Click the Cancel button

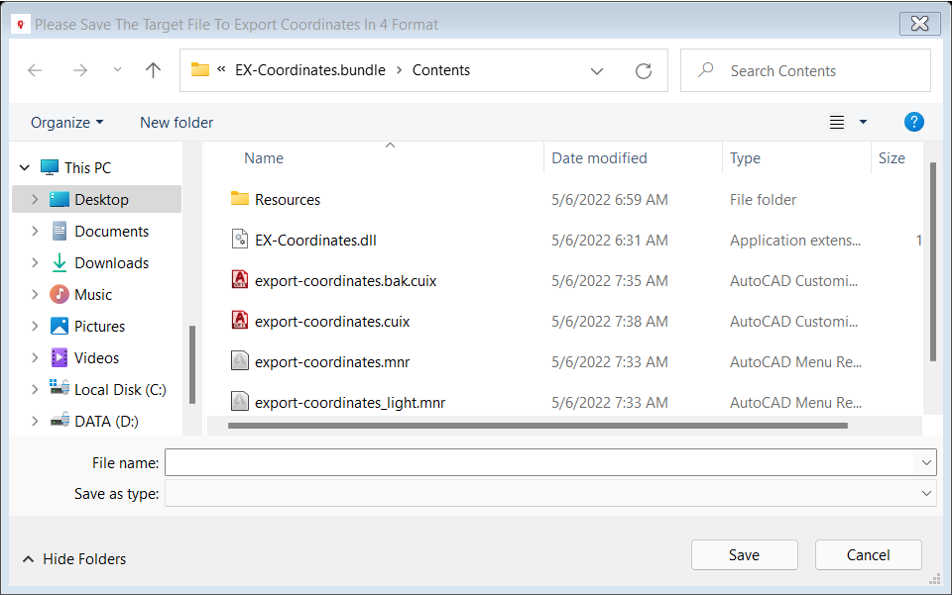point(868,555)
